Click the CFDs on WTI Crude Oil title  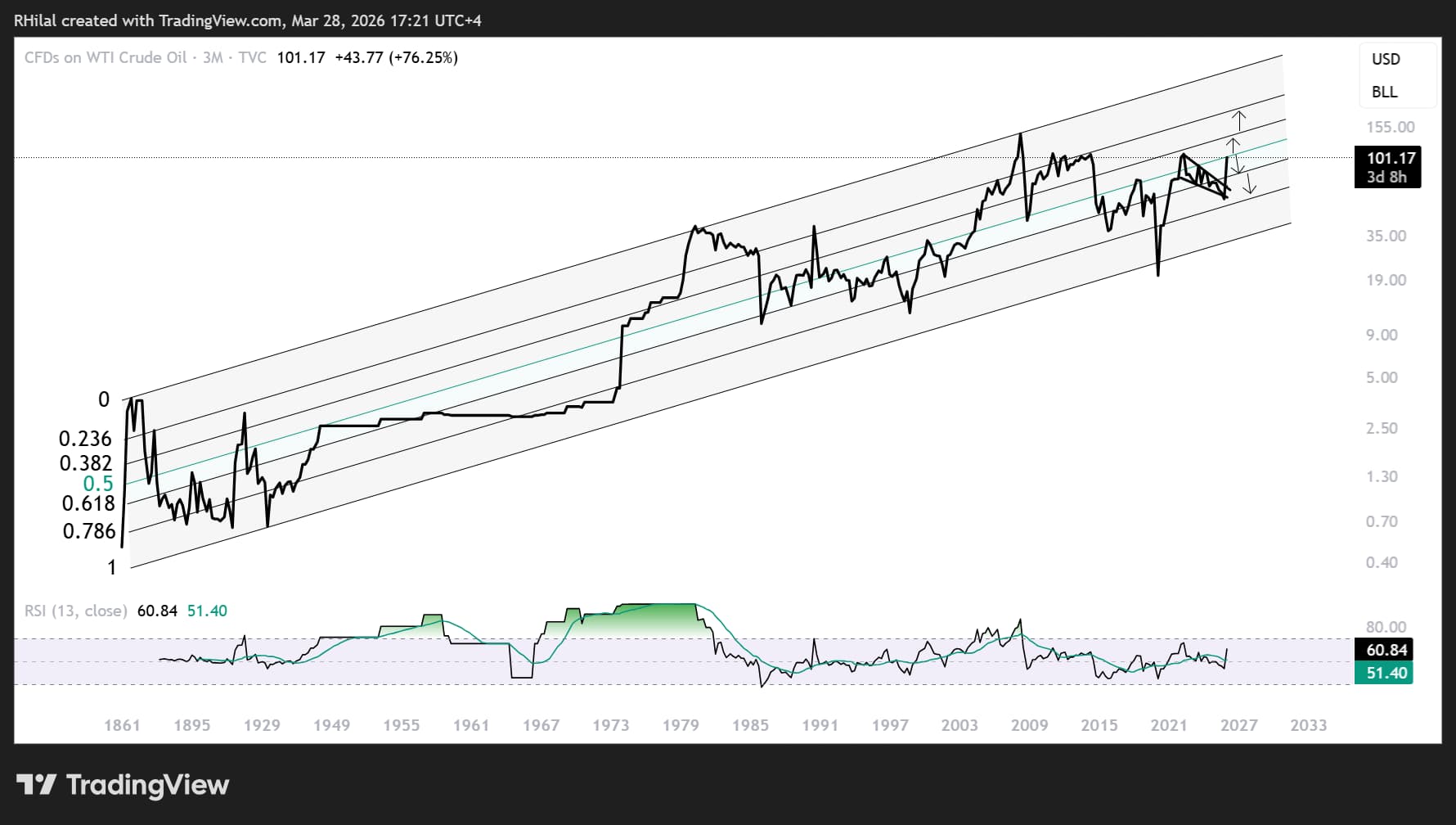click(x=106, y=58)
